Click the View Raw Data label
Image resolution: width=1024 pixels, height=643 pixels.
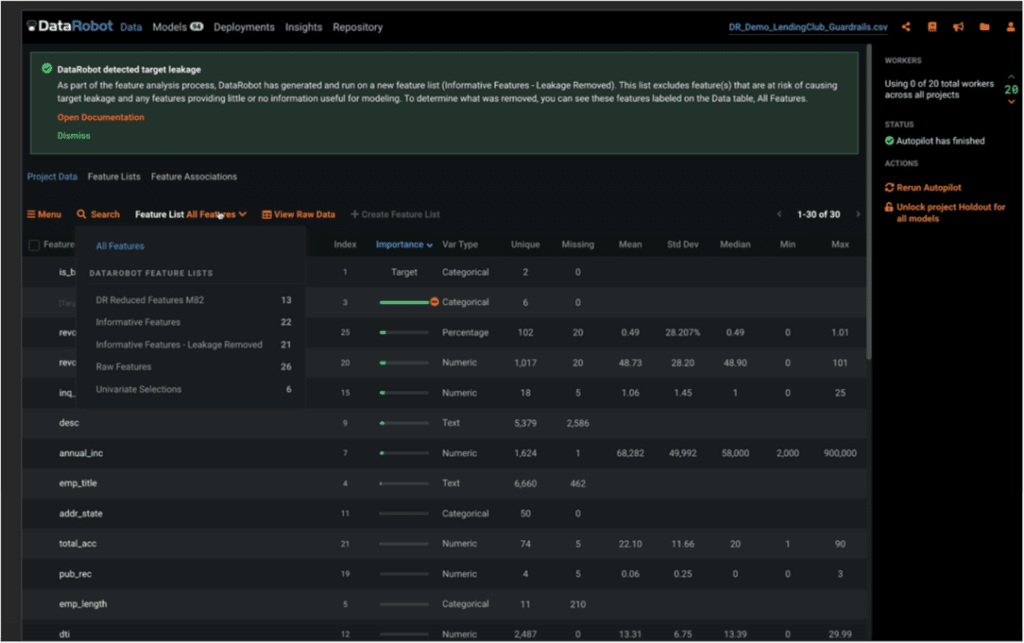point(304,214)
